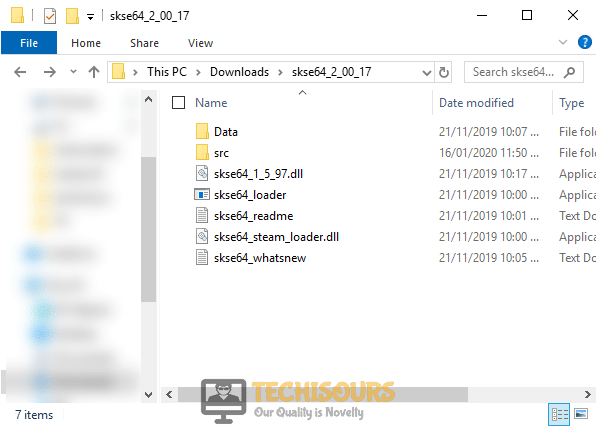The image size is (597, 427).
Task: Click the Back navigation arrow
Action: coord(20,72)
